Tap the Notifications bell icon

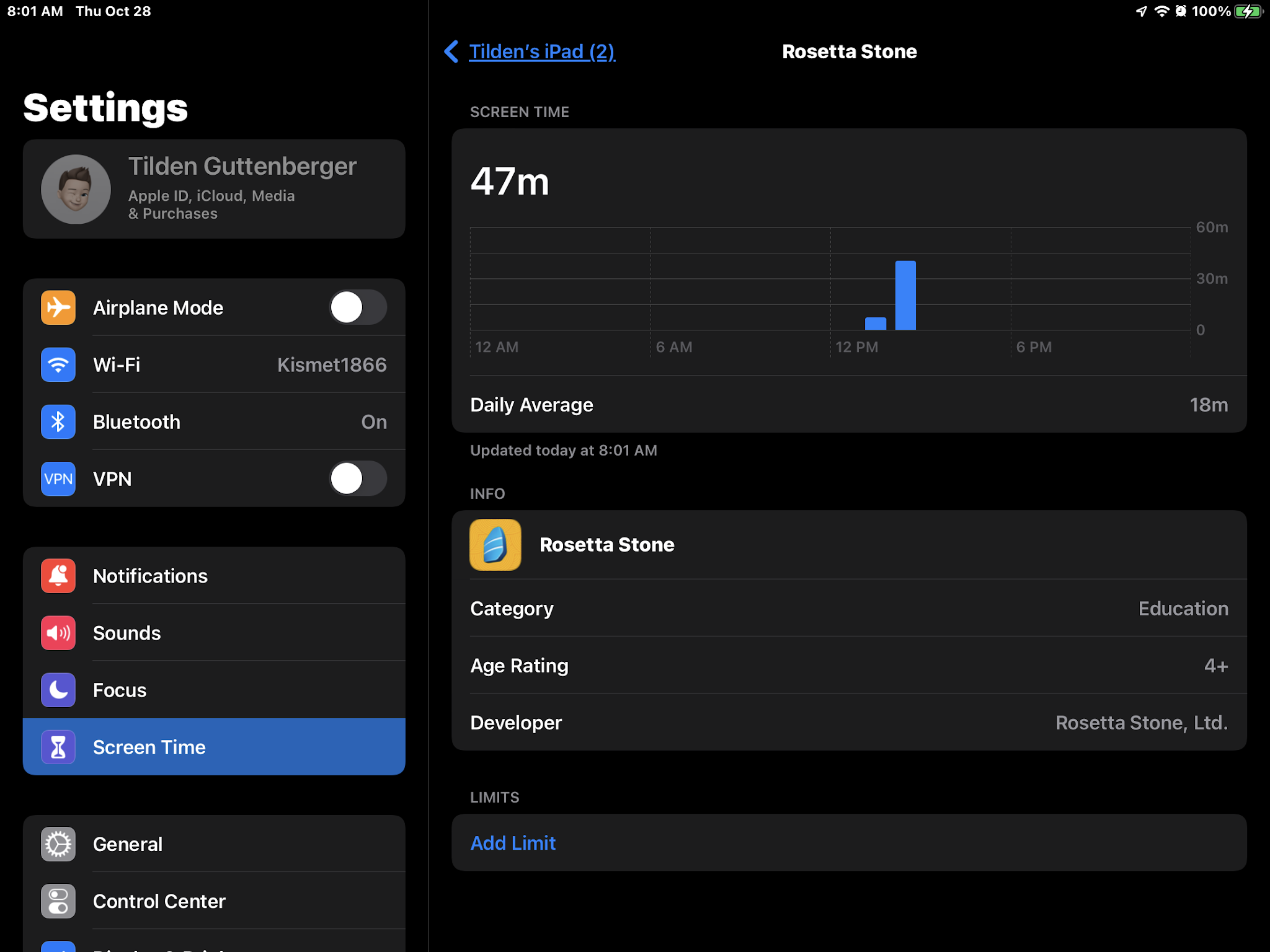[x=58, y=576]
